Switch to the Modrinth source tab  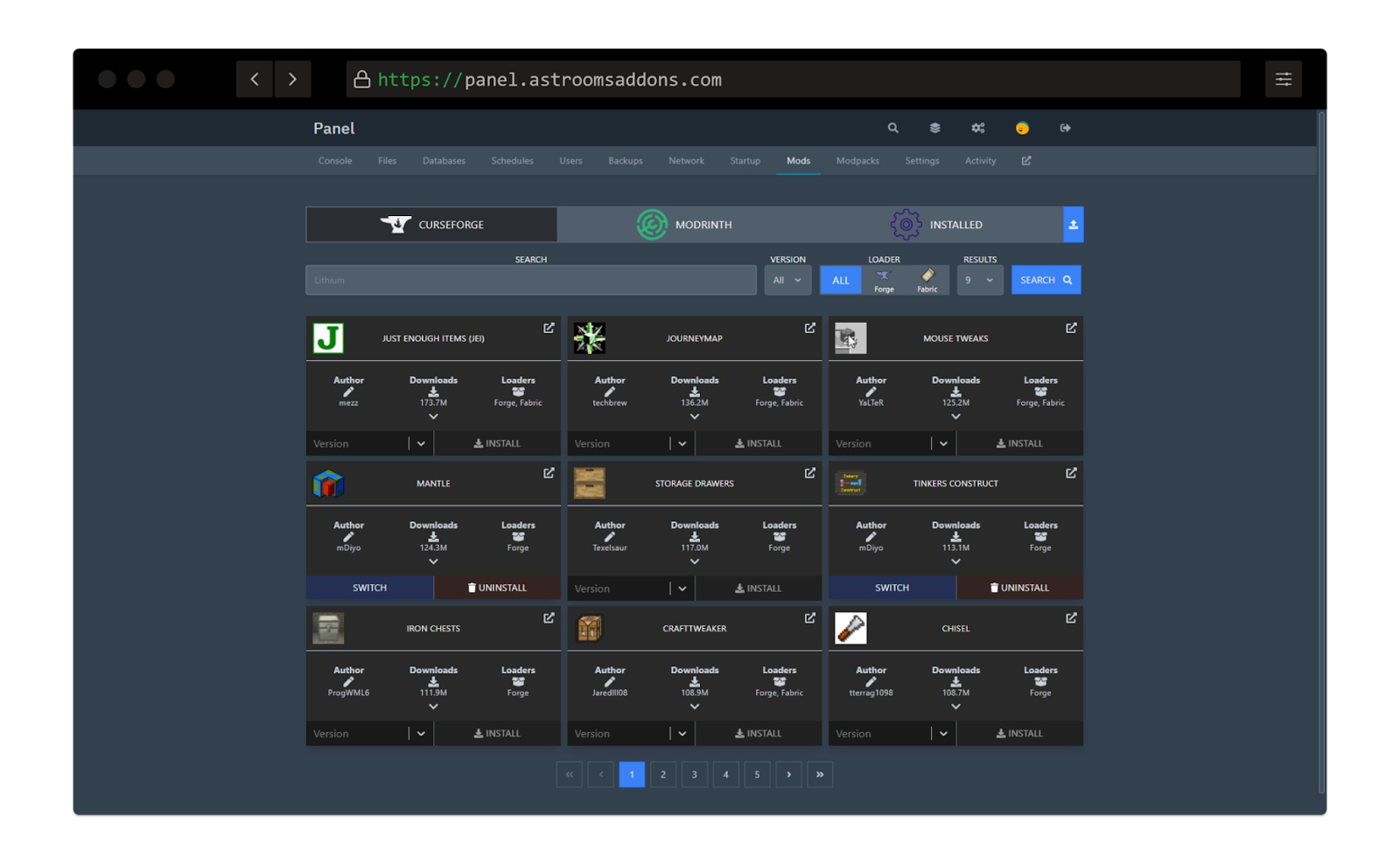point(684,225)
